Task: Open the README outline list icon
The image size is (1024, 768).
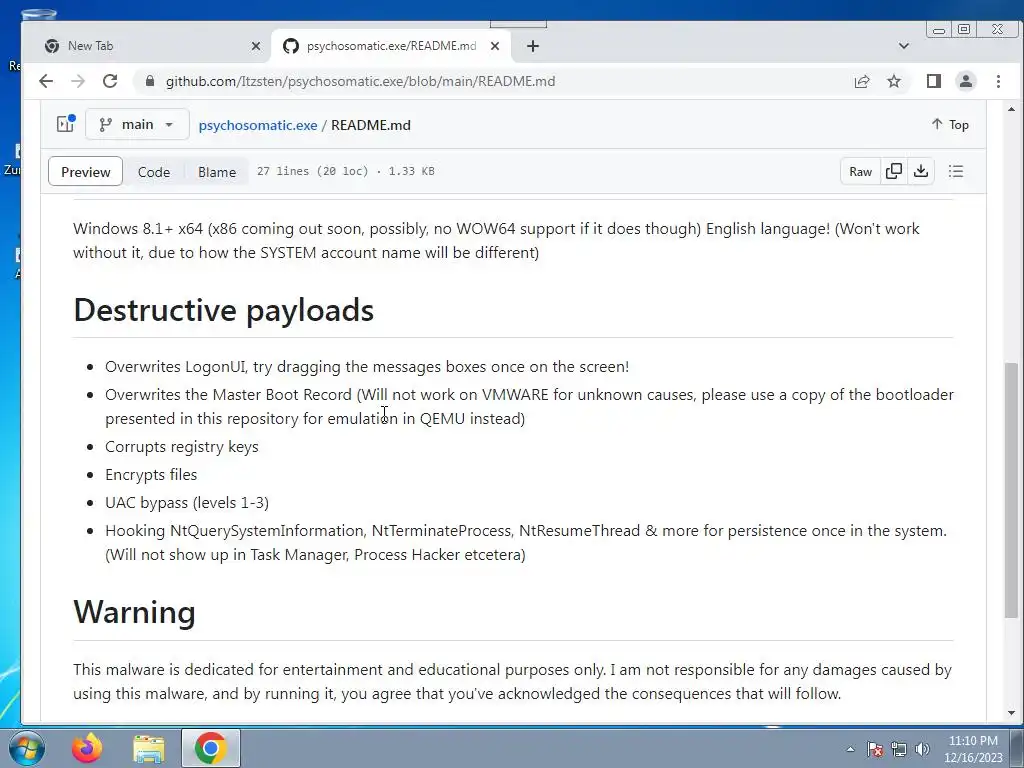Action: [x=956, y=171]
